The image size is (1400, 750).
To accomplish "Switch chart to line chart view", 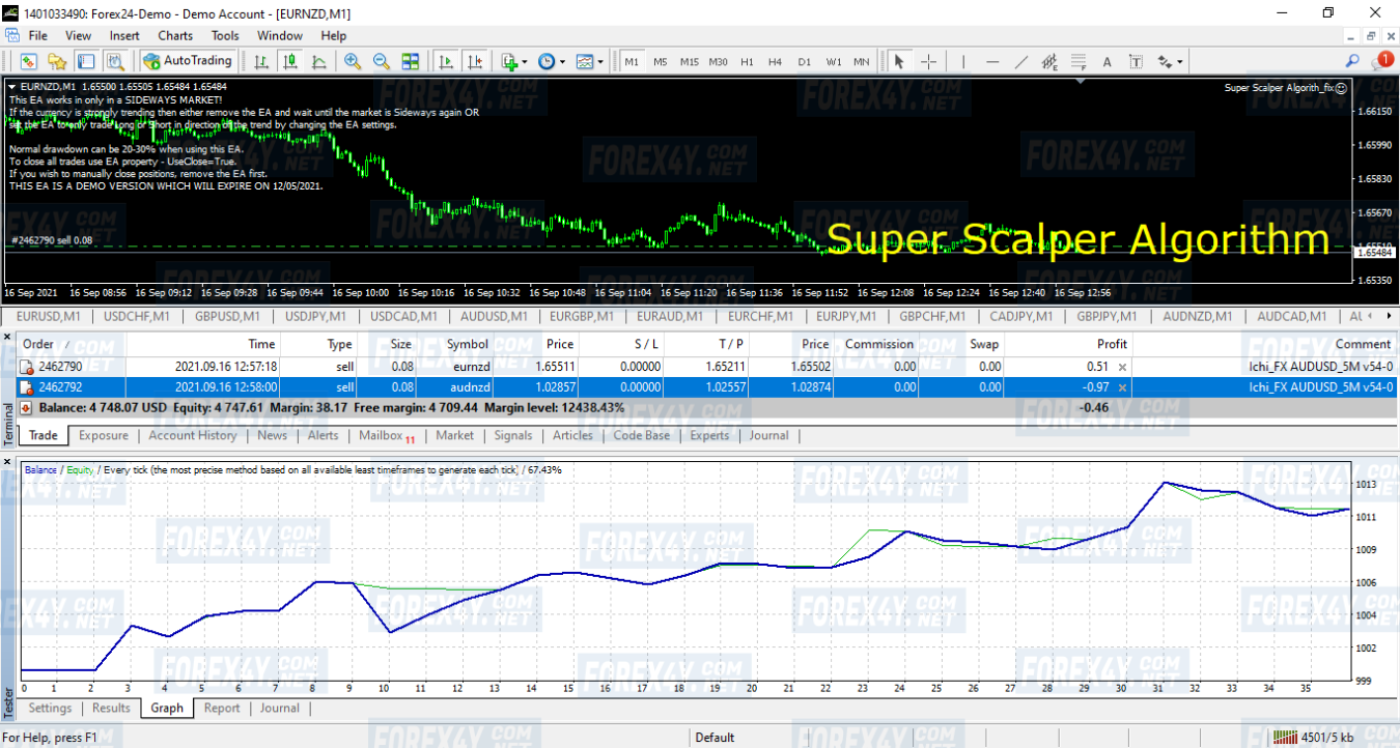I will tap(319, 62).
